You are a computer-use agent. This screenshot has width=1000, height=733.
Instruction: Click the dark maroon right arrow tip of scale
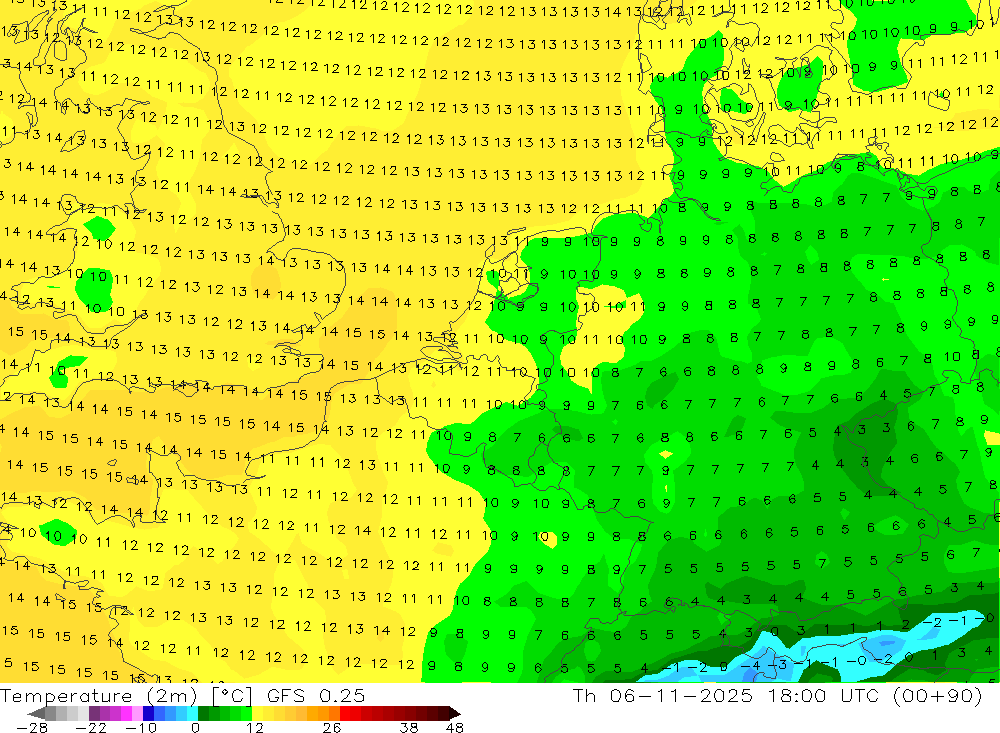pos(455,713)
